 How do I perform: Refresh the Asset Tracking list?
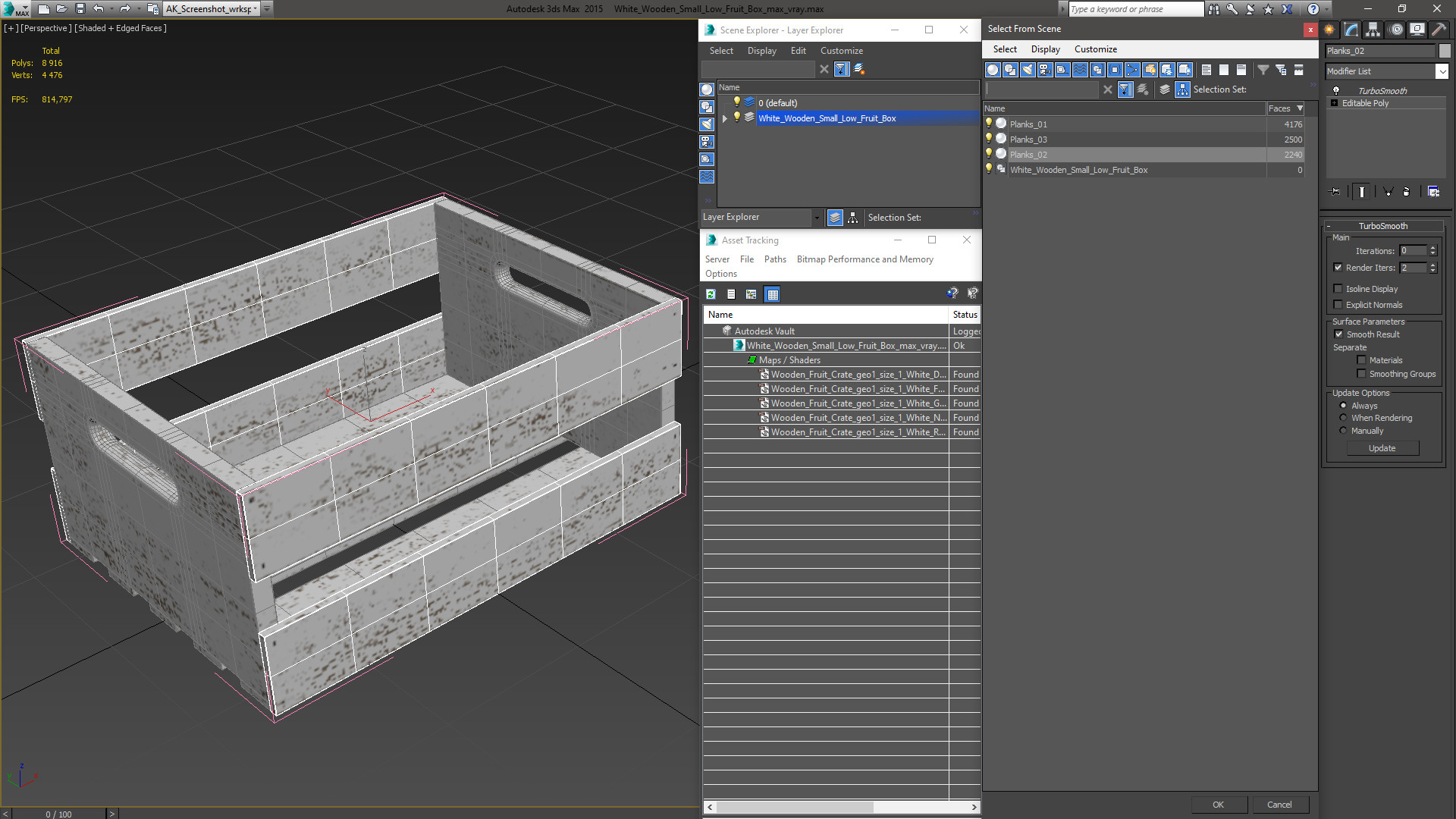[x=711, y=294]
